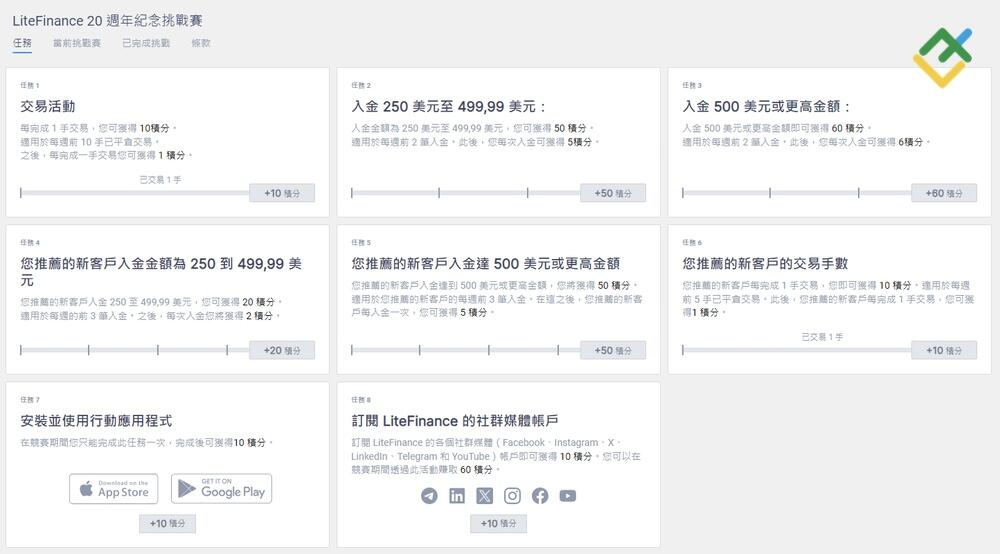The image size is (1000, 554).
Task: Click +60 積分 button in 任務 3 card
Action: click(x=944, y=193)
